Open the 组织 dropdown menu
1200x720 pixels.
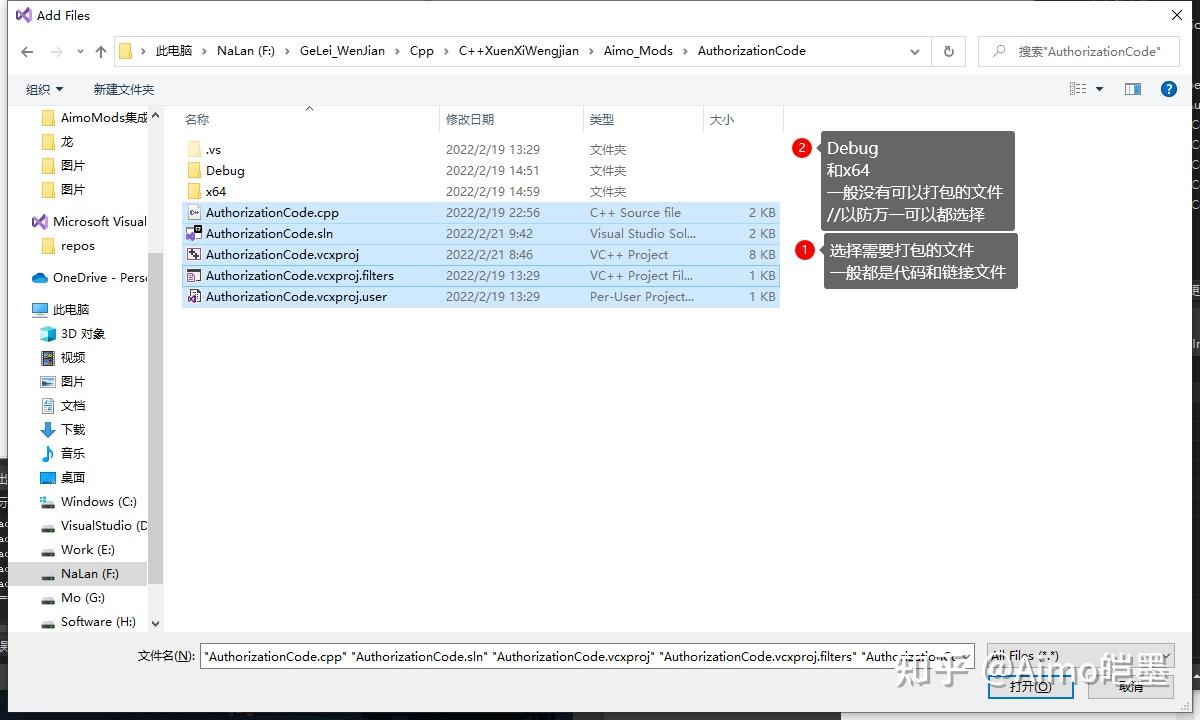(42, 88)
